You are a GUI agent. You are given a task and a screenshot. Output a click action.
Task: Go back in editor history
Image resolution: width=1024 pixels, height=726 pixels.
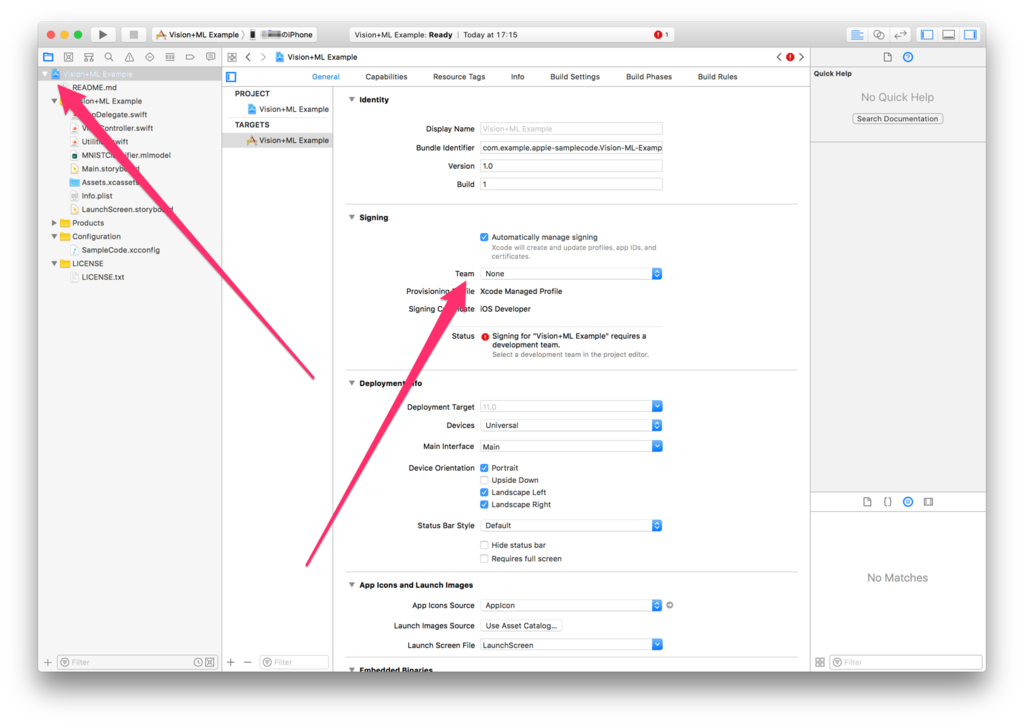(x=248, y=57)
